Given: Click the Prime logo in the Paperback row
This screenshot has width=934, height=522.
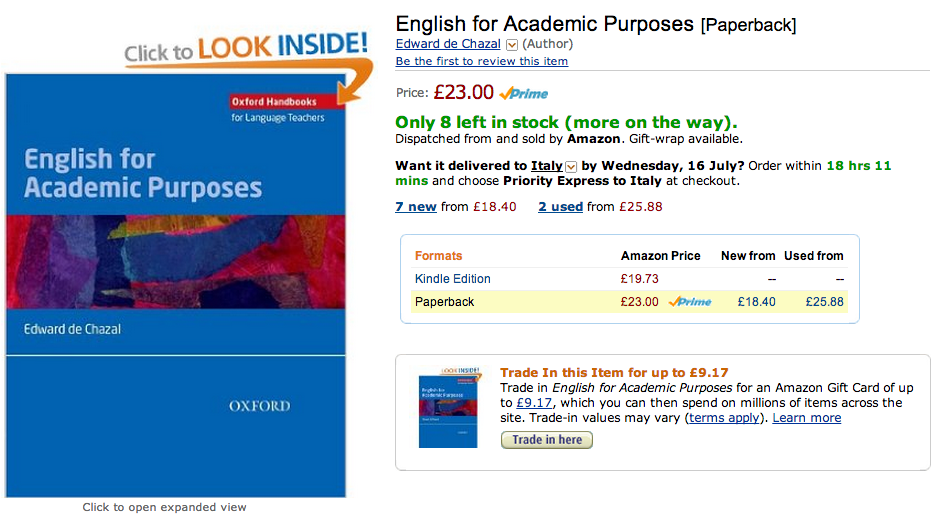Looking at the screenshot, I should pyautogui.click(x=690, y=301).
